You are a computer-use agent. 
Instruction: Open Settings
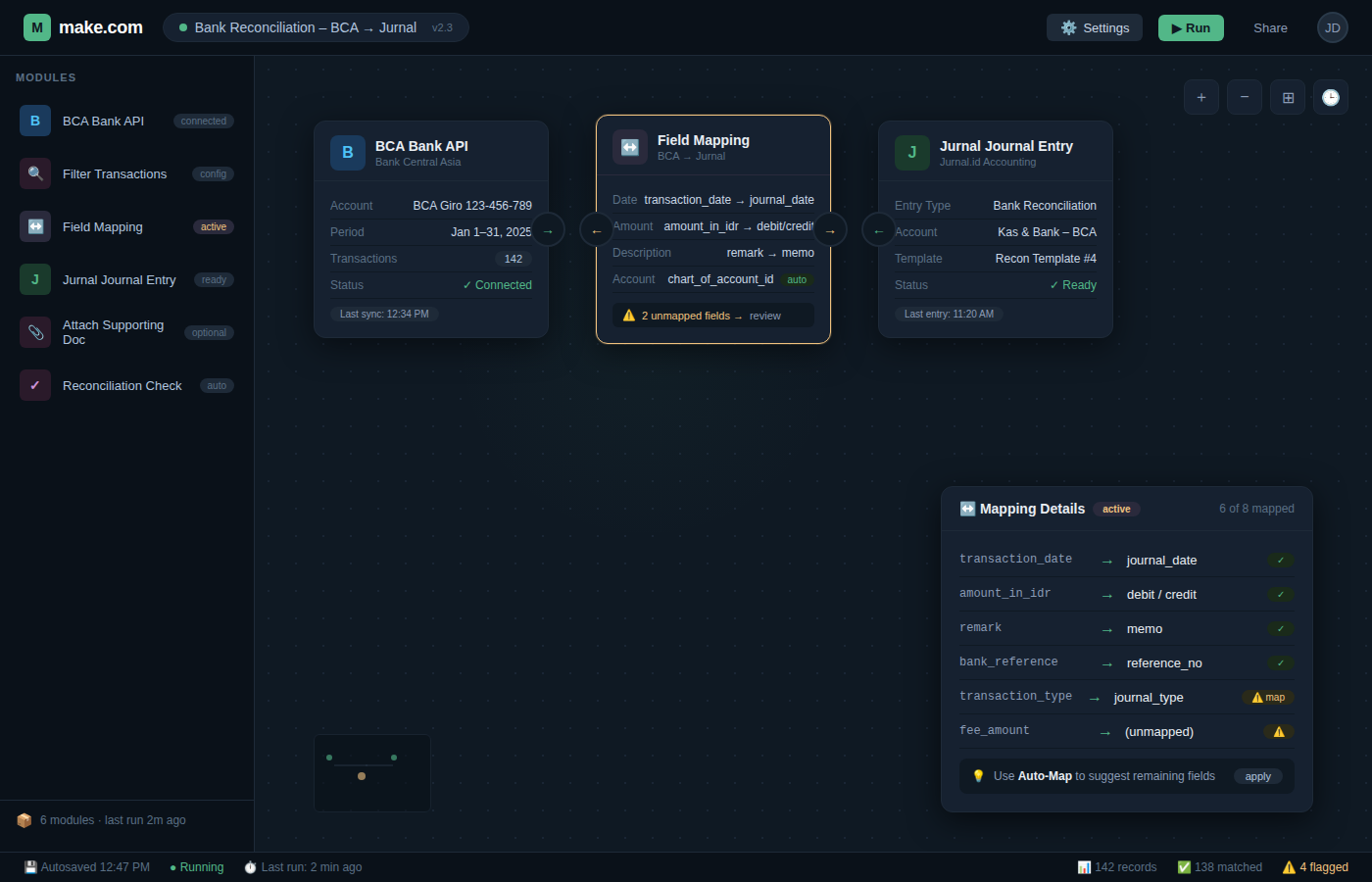[x=1095, y=27]
